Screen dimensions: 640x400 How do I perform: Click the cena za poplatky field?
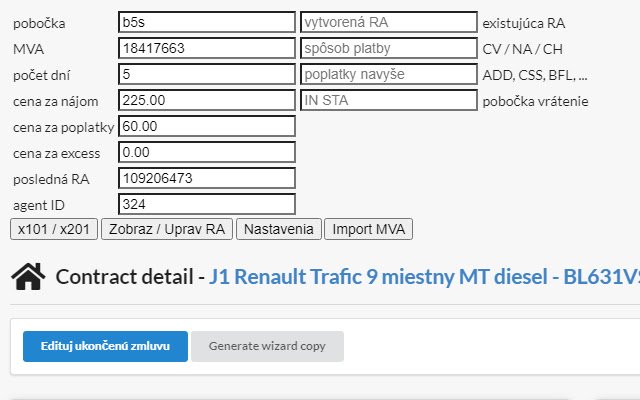click(207, 126)
